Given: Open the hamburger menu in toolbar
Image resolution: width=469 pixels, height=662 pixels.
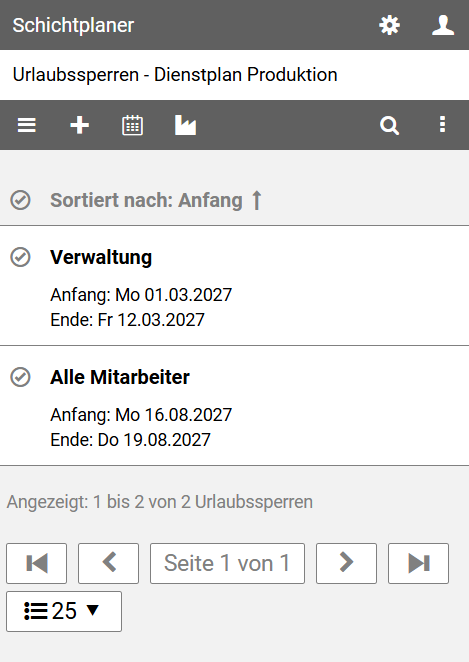Looking at the screenshot, I should click(x=27, y=125).
